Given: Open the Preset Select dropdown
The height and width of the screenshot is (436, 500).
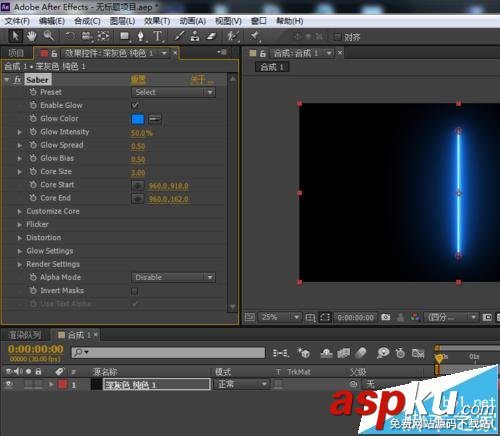Looking at the screenshot, I should pos(173,92).
